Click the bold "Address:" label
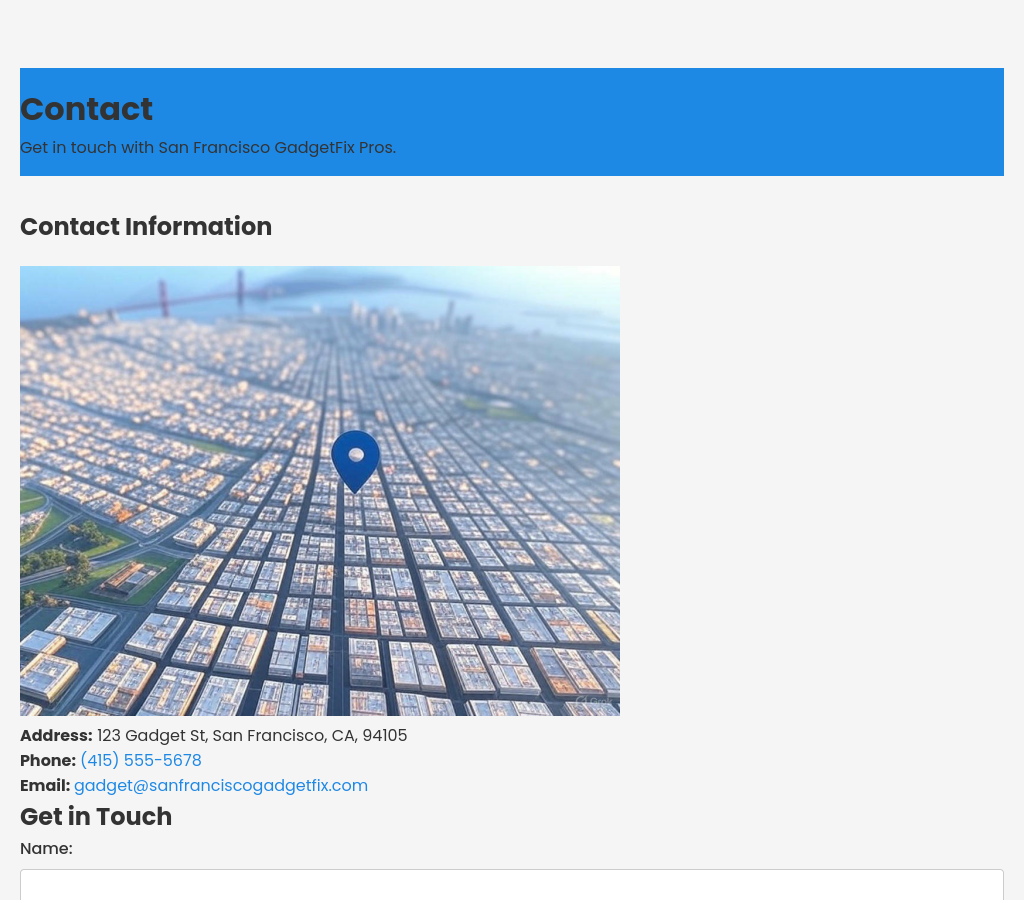The height and width of the screenshot is (900, 1024). [56, 736]
